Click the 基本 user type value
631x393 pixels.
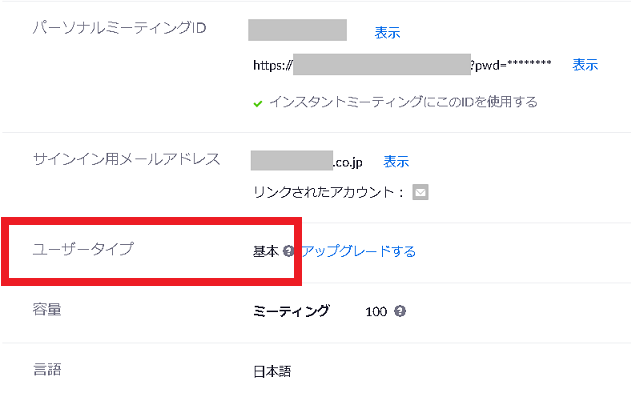coord(266,252)
